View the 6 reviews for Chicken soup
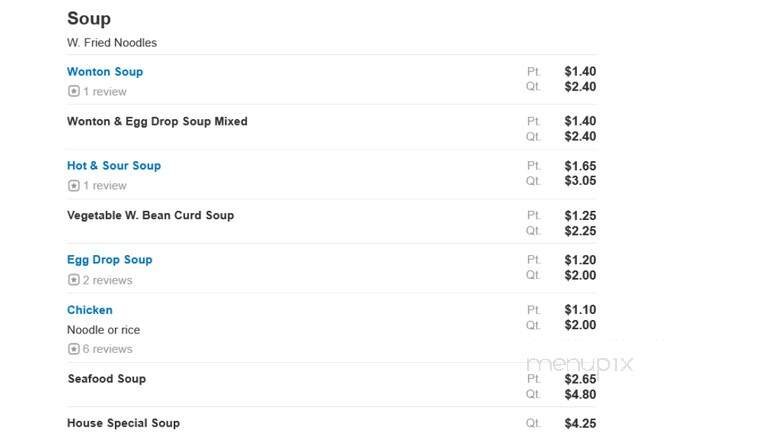Image resolution: width=759 pixels, height=447 pixels. tap(107, 349)
